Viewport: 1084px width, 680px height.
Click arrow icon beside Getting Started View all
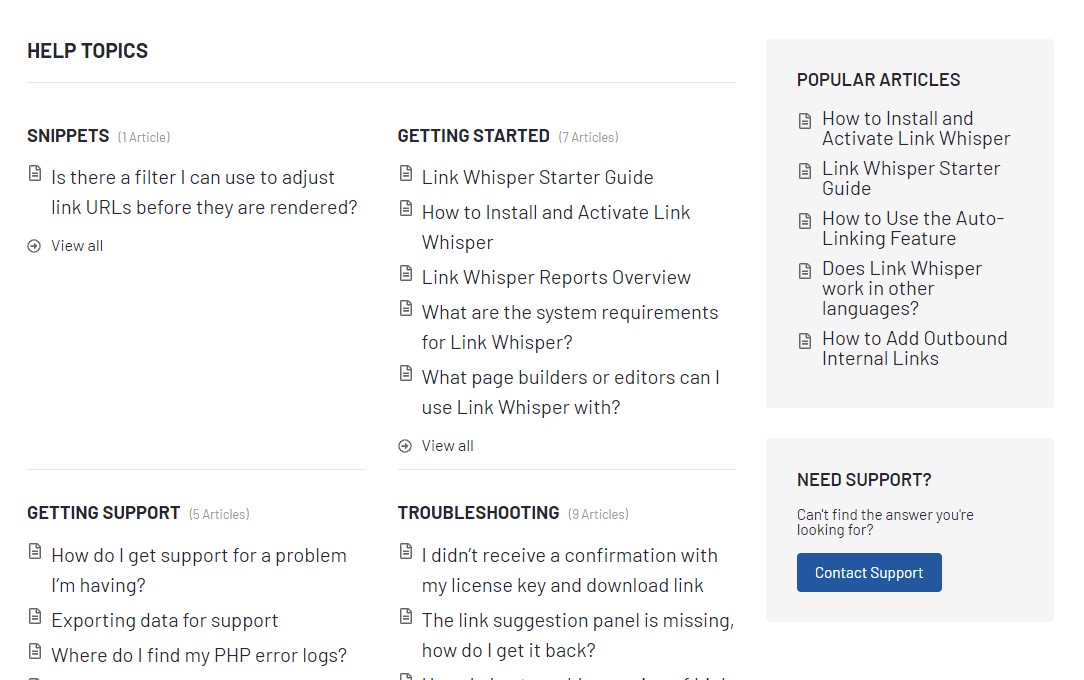[405, 446]
